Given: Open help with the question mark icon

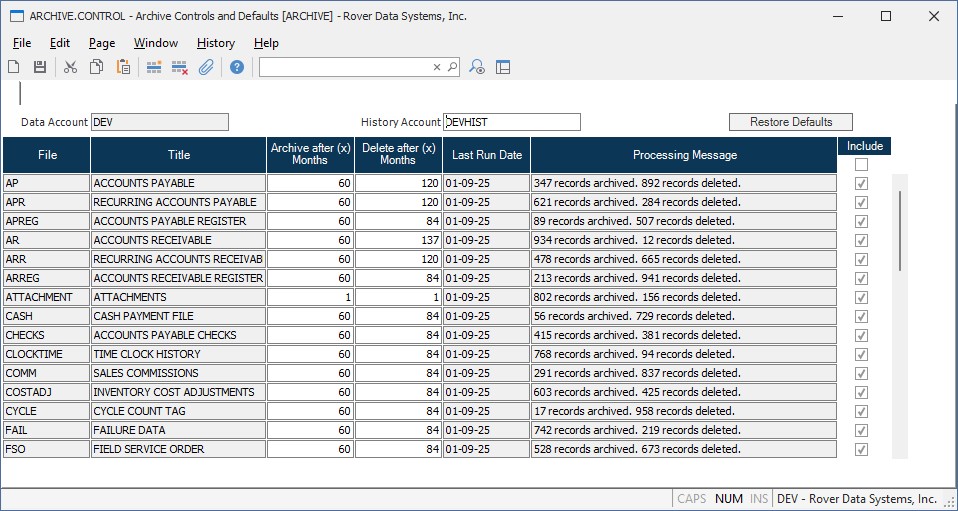Looking at the screenshot, I should point(237,67).
